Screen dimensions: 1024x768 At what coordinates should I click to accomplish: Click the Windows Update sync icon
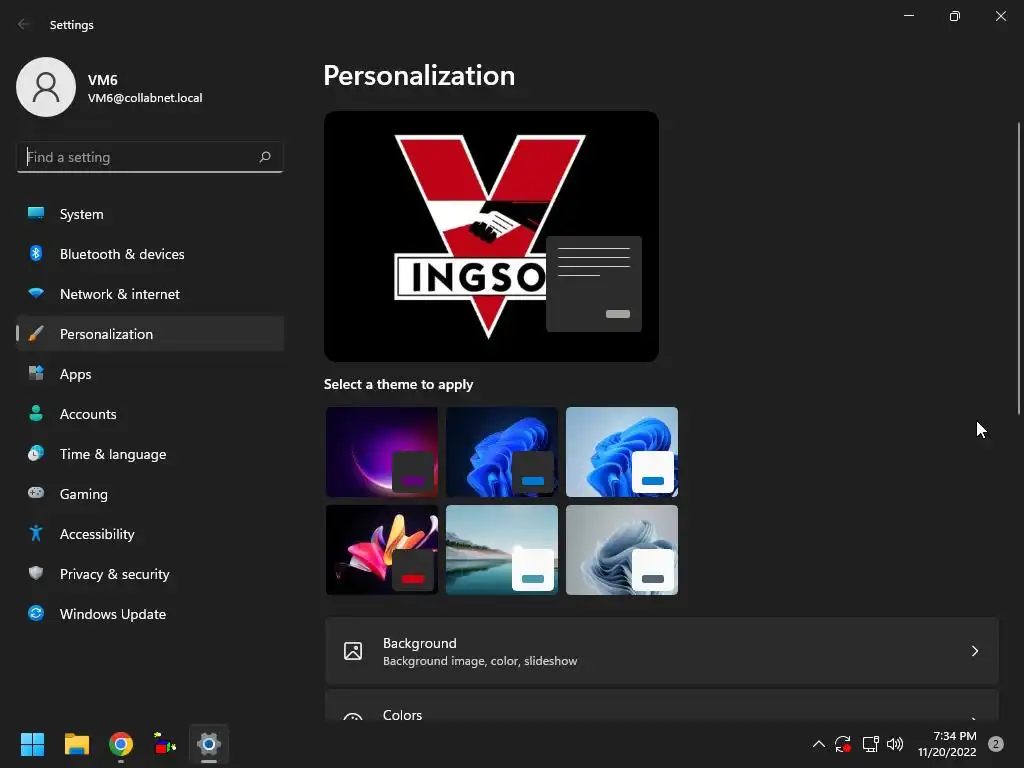36,613
